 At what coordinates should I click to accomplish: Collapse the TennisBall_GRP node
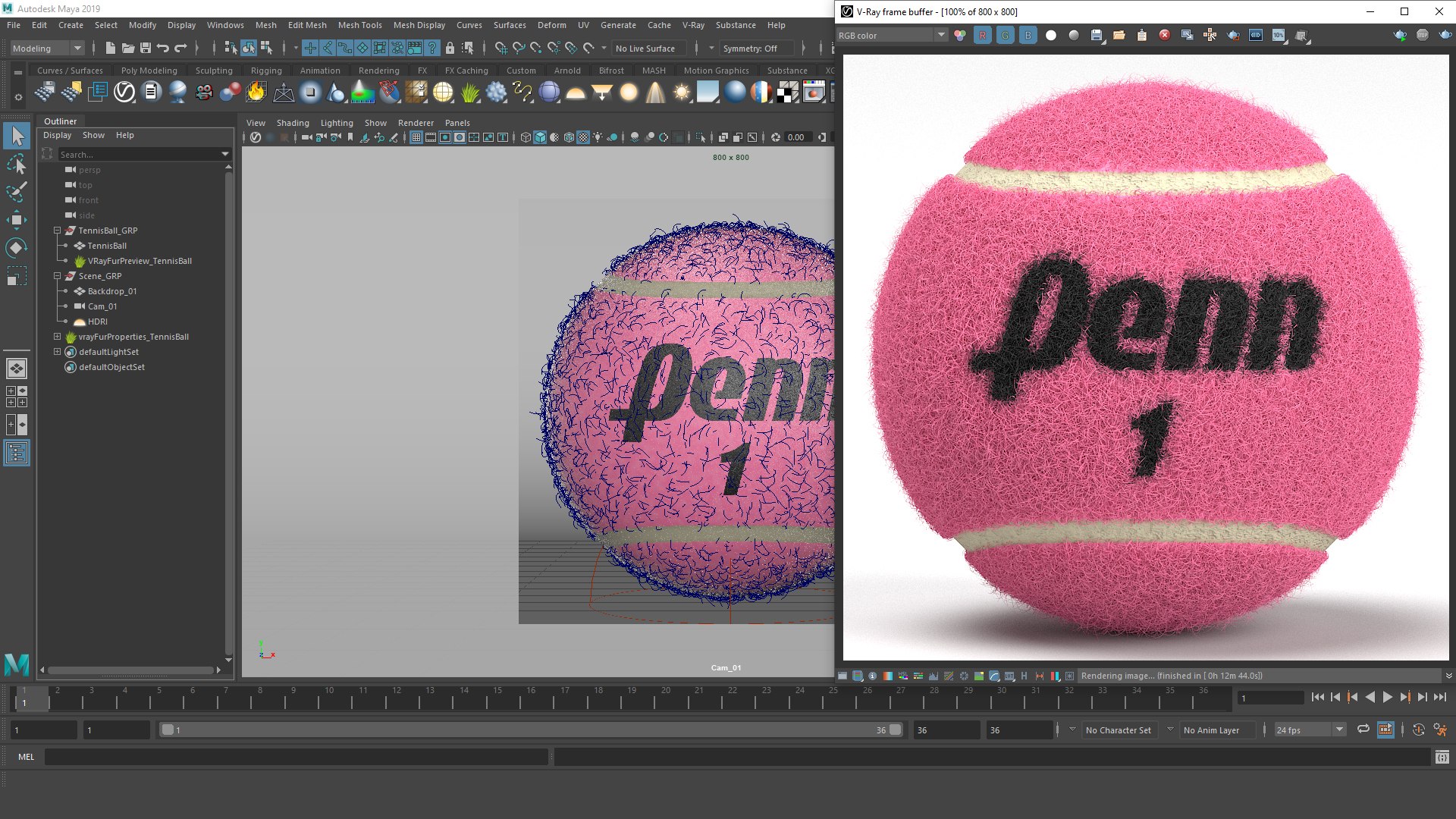(x=57, y=230)
